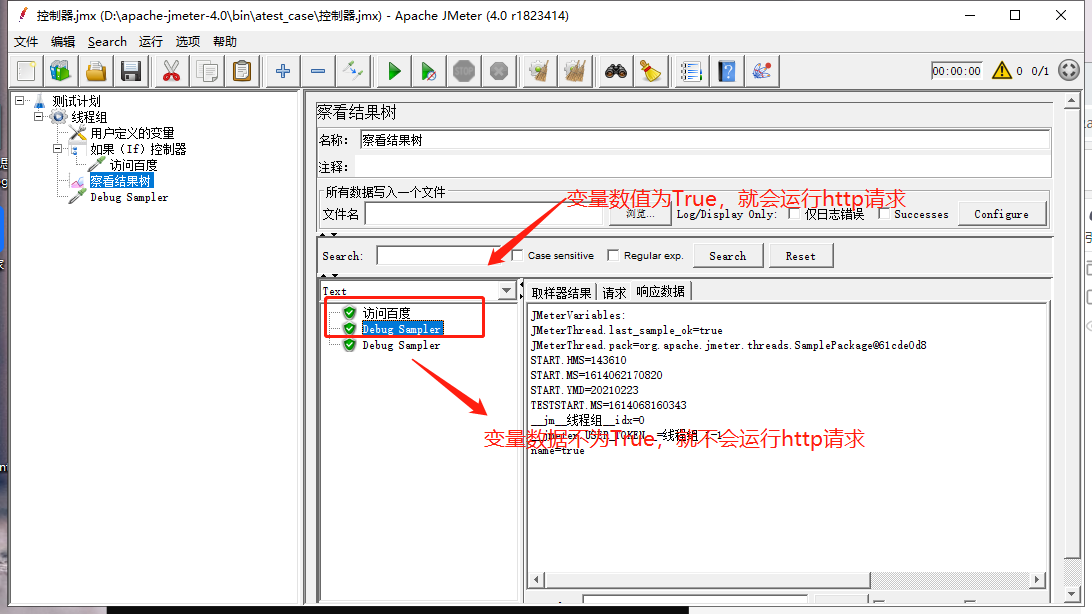Click the Reset button
This screenshot has height=614, width=1092.
pos(801,255)
